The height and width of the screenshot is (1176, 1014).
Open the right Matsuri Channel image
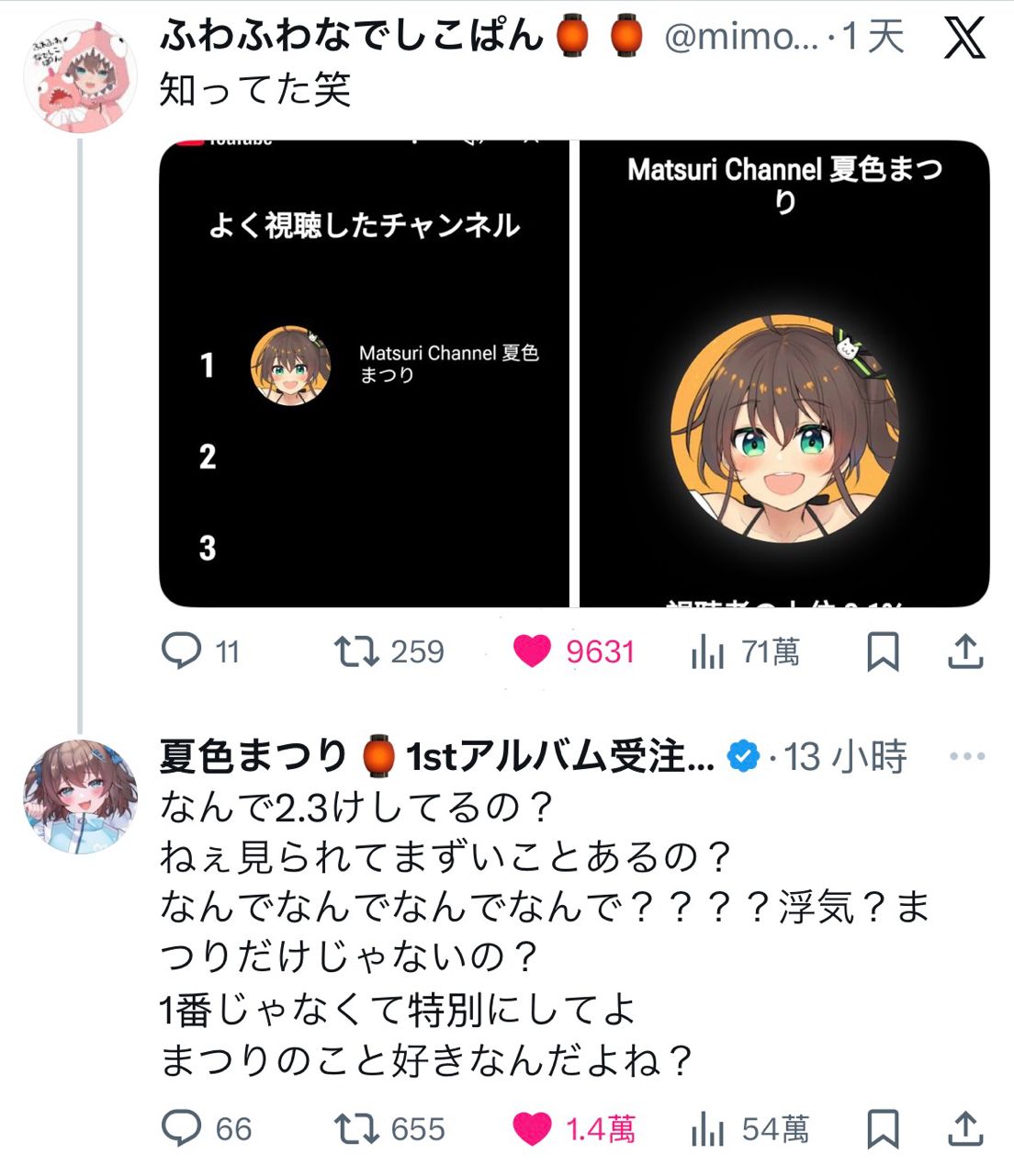(784, 373)
